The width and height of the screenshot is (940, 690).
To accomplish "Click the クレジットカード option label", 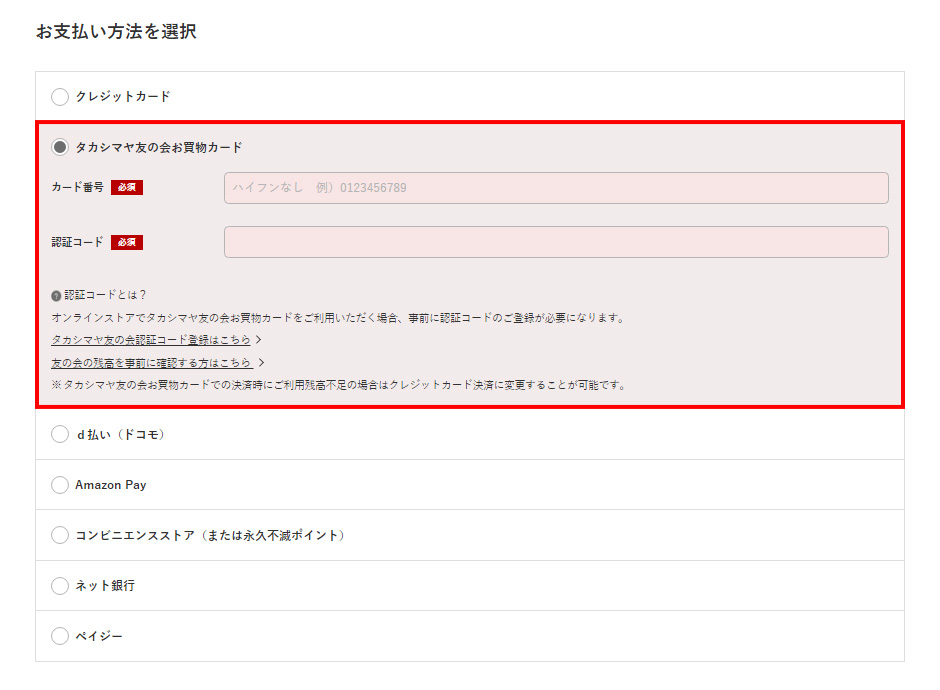I will (x=123, y=97).
